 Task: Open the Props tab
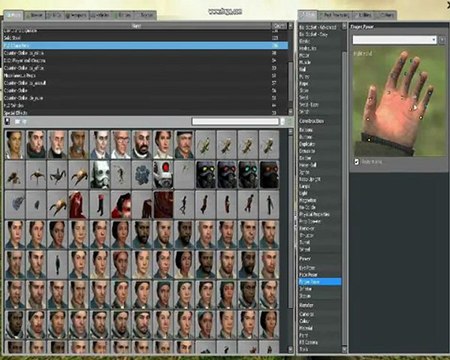(x=13, y=15)
